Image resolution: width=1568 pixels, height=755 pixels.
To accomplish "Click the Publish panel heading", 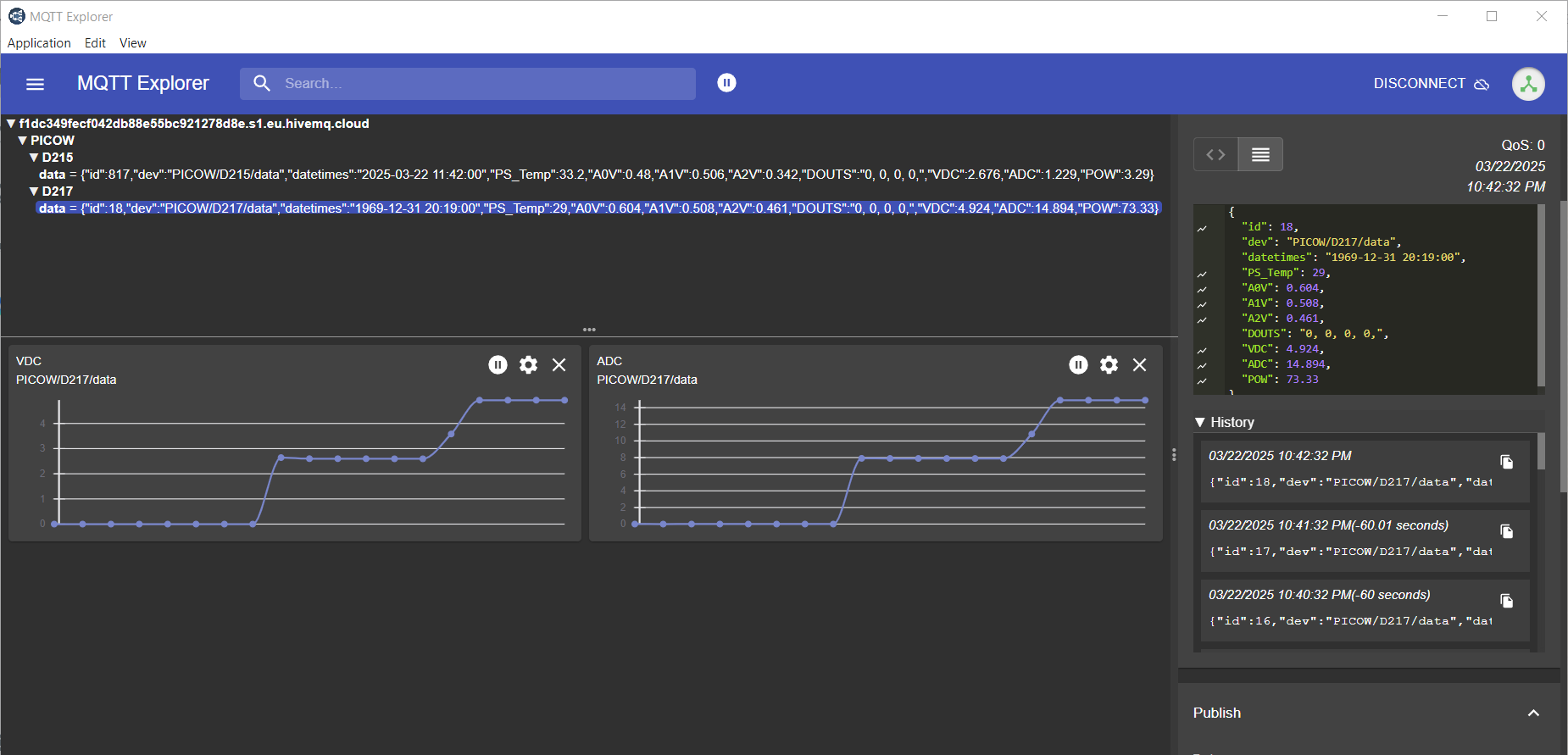I will click(1217, 713).
